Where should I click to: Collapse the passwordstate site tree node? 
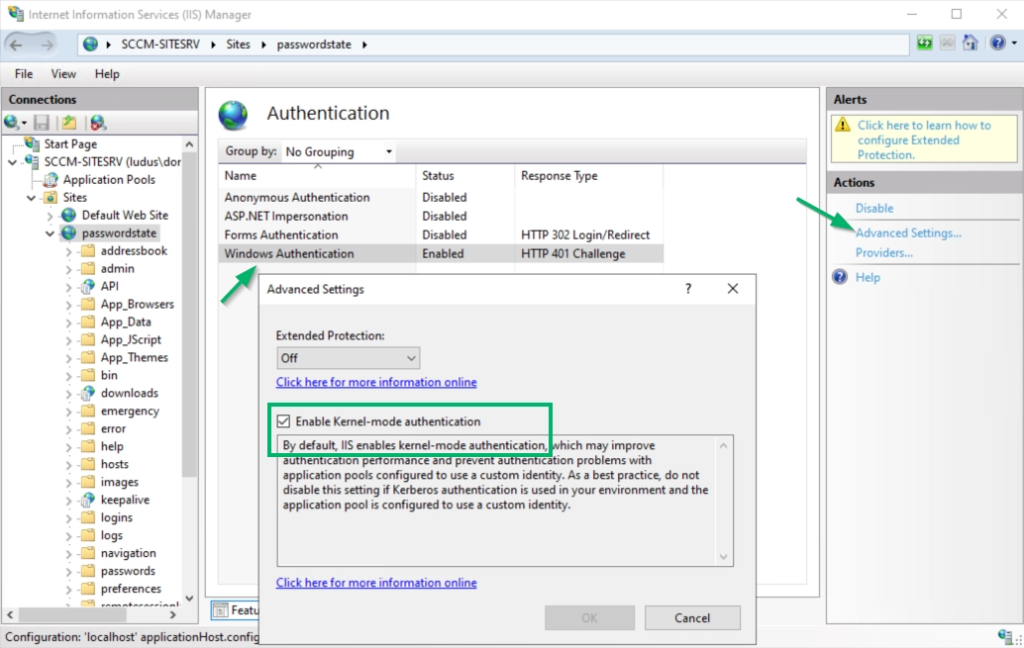tap(51, 233)
